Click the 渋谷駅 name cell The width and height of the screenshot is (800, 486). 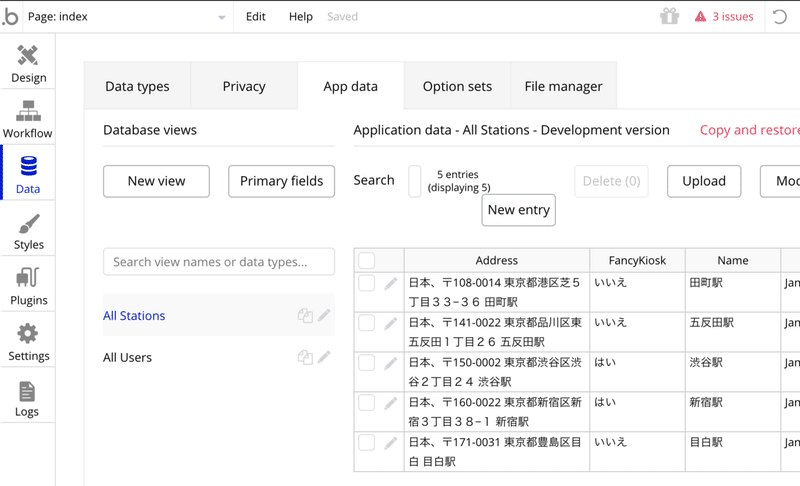click(733, 372)
